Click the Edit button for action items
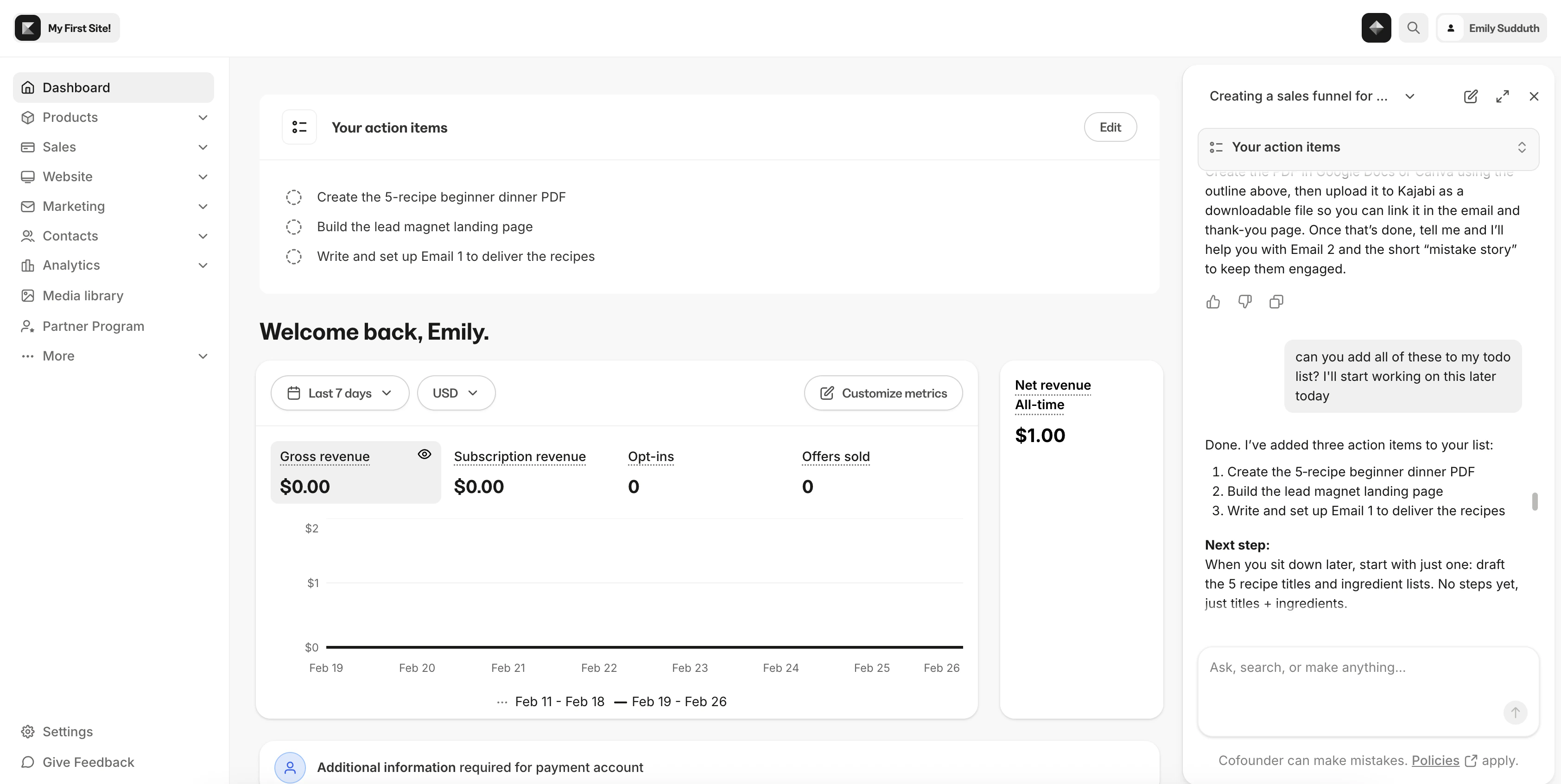Image resolution: width=1561 pixels, height=784 pixels. (x=1110, y=127)
